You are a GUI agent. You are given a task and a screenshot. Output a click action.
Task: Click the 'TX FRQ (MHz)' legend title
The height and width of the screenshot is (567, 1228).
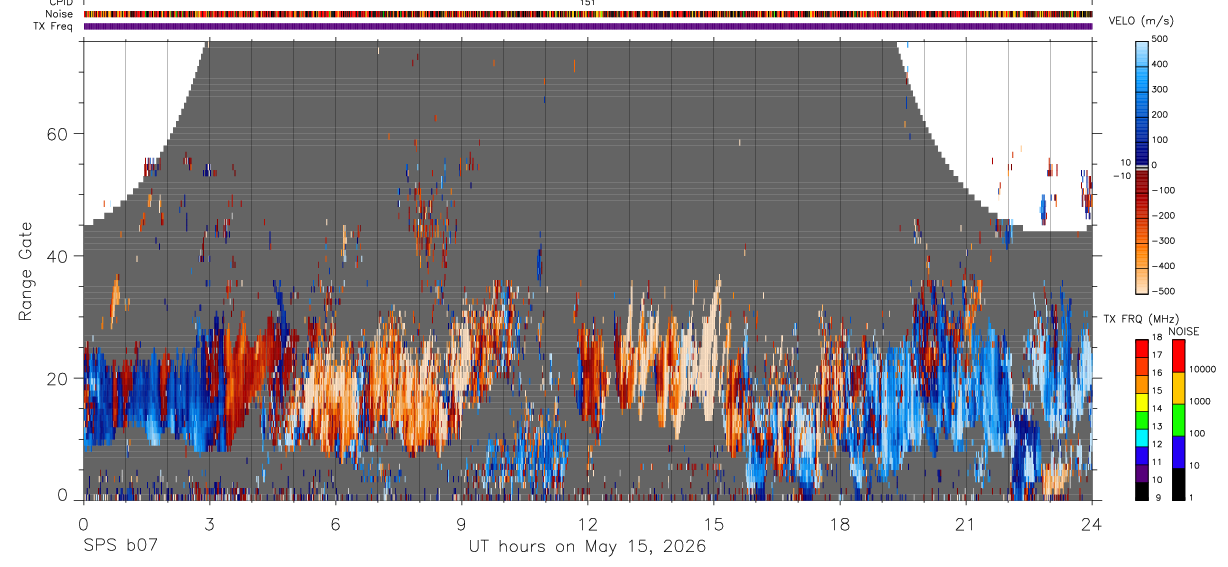pyautogui.click(x=1140, y=318)
